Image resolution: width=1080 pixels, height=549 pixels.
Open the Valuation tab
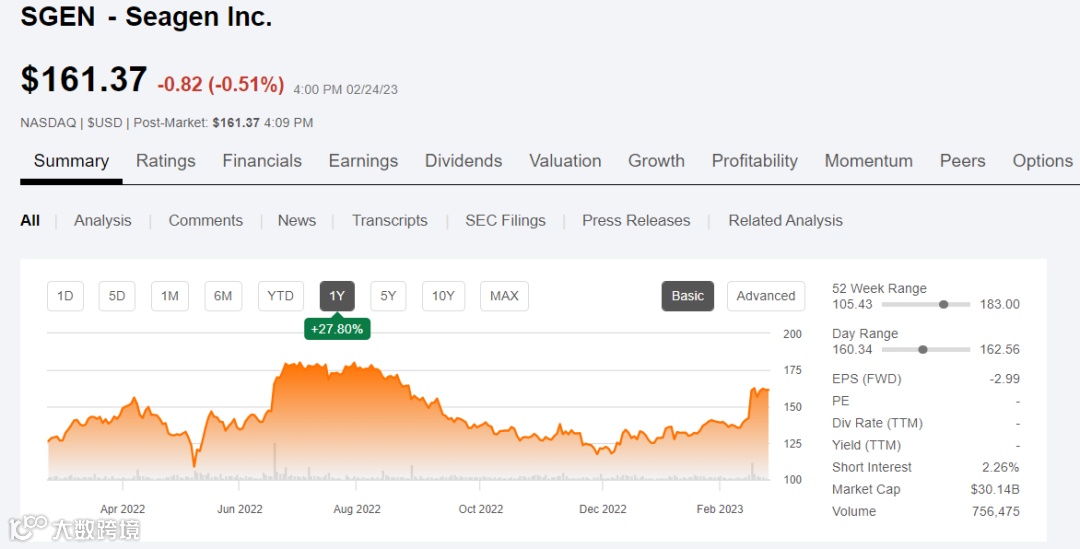pyautogui.click(x=565, y=161)
